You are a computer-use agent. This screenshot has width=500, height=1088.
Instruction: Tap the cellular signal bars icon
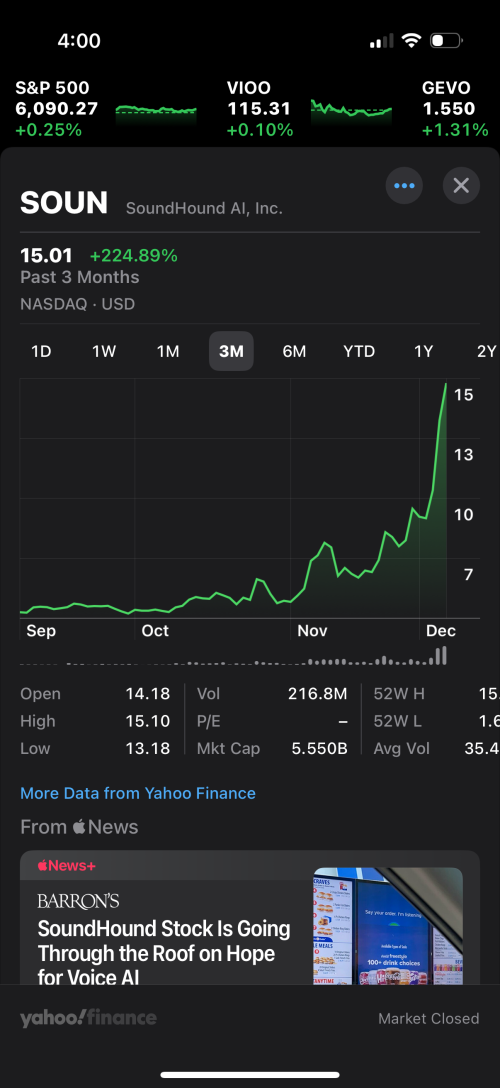coord(381,41)
